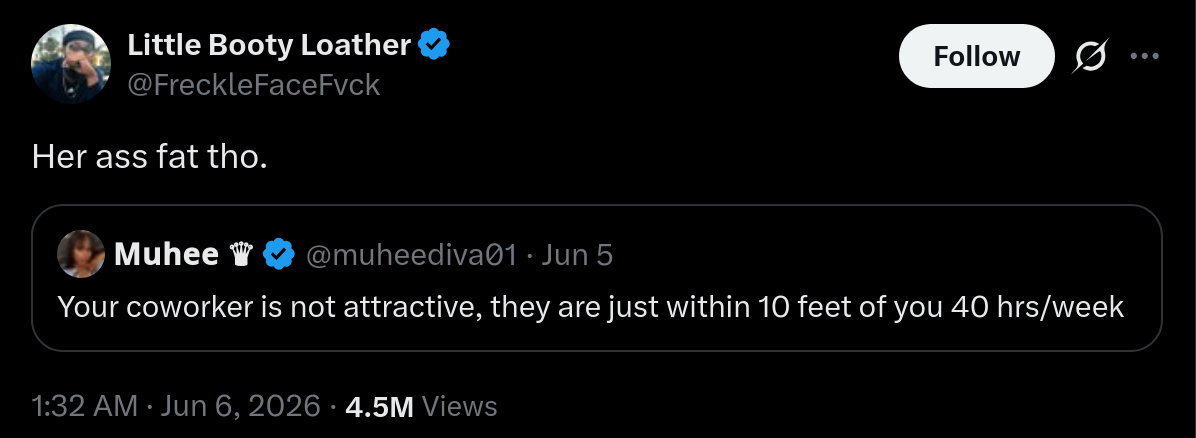Open the Grok explain icon

(1090, 56)
